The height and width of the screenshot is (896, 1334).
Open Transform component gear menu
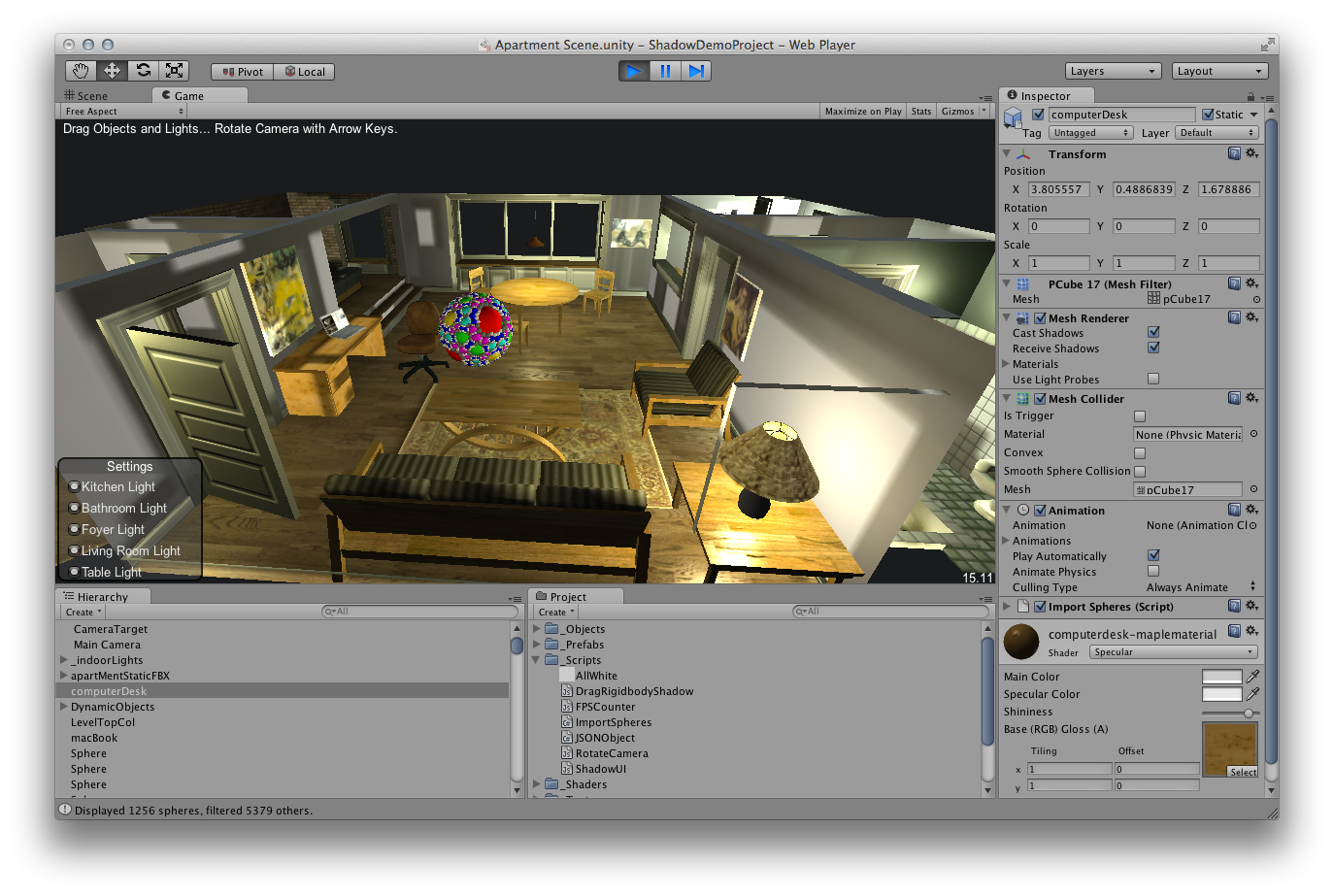pyautogui.click(x=1251, y=153)
